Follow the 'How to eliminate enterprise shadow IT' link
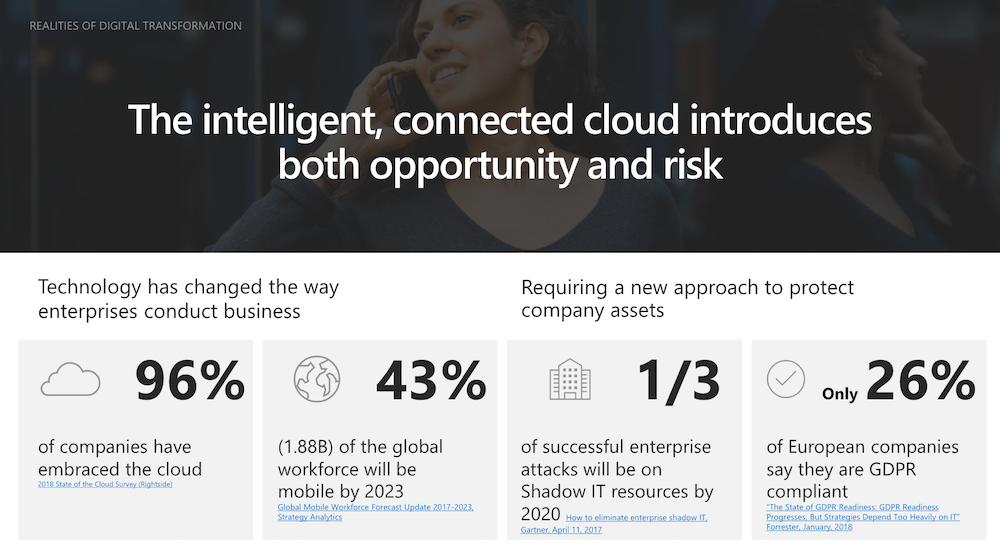 [x=637, y=517]
